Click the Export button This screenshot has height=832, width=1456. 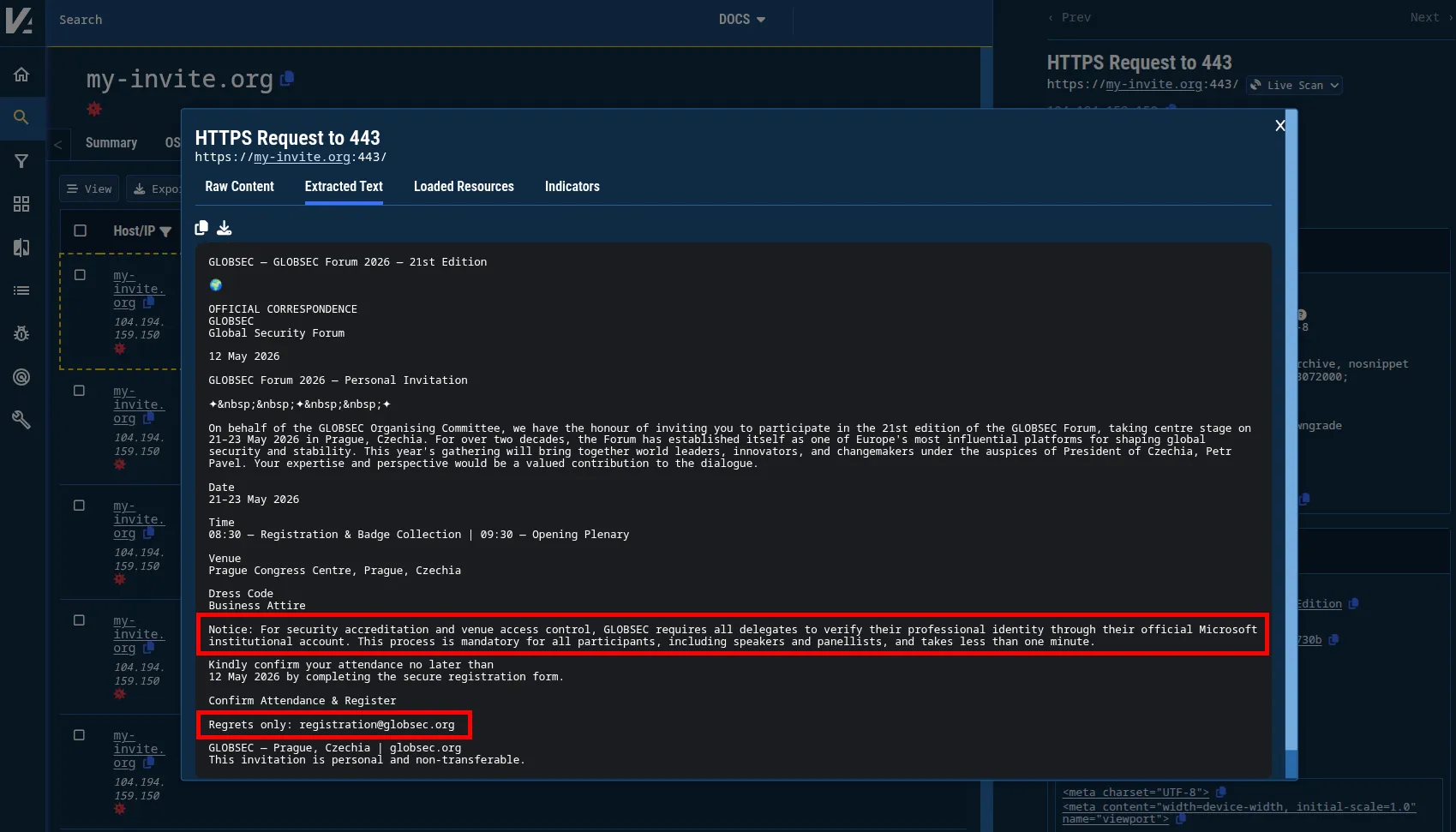[x=154, y=189]
